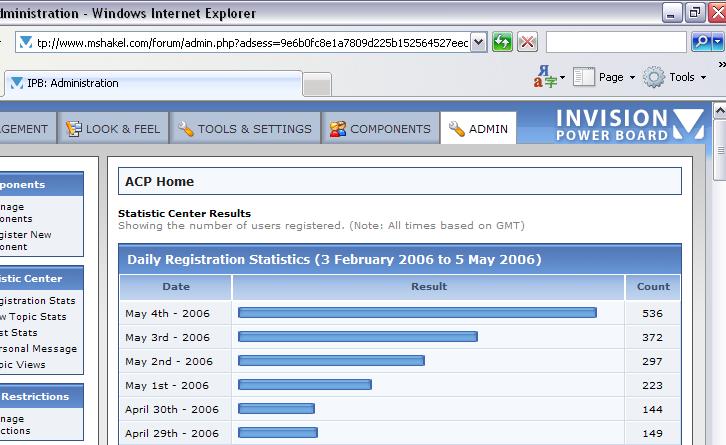Select the COMPONENTS tab
The height and width of the screenshot is (445, 726).
point(380,129)
